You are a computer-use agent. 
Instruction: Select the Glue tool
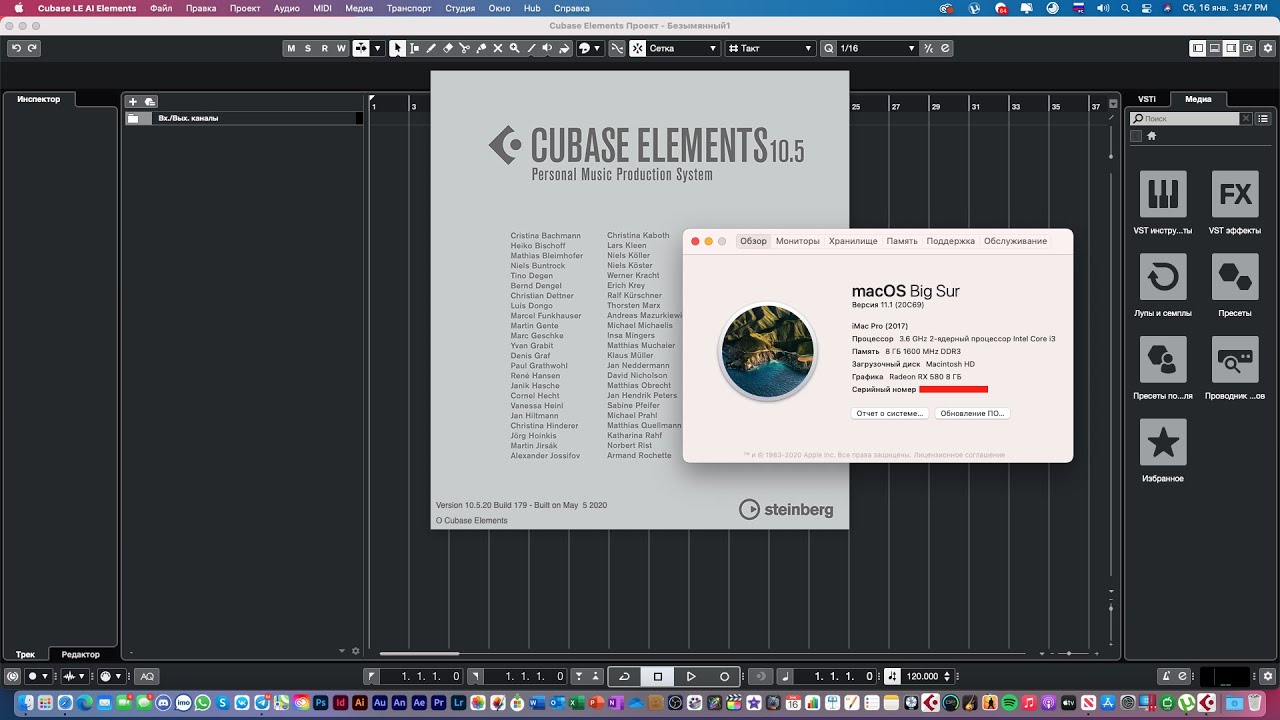pyautogui.click(x=481, y=48)
